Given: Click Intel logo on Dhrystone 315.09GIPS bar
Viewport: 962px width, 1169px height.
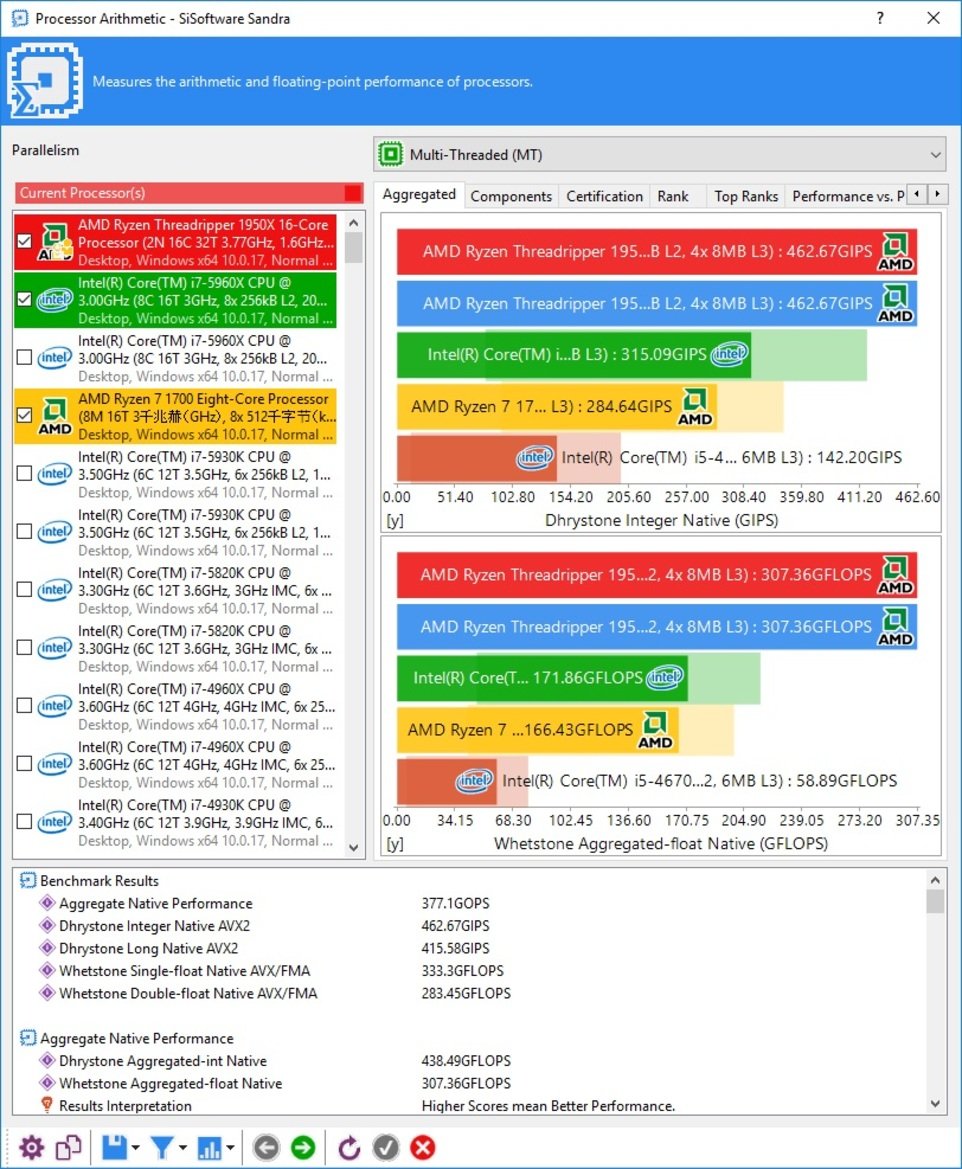Looking at the screenshot, I should [x=729, y=354].
